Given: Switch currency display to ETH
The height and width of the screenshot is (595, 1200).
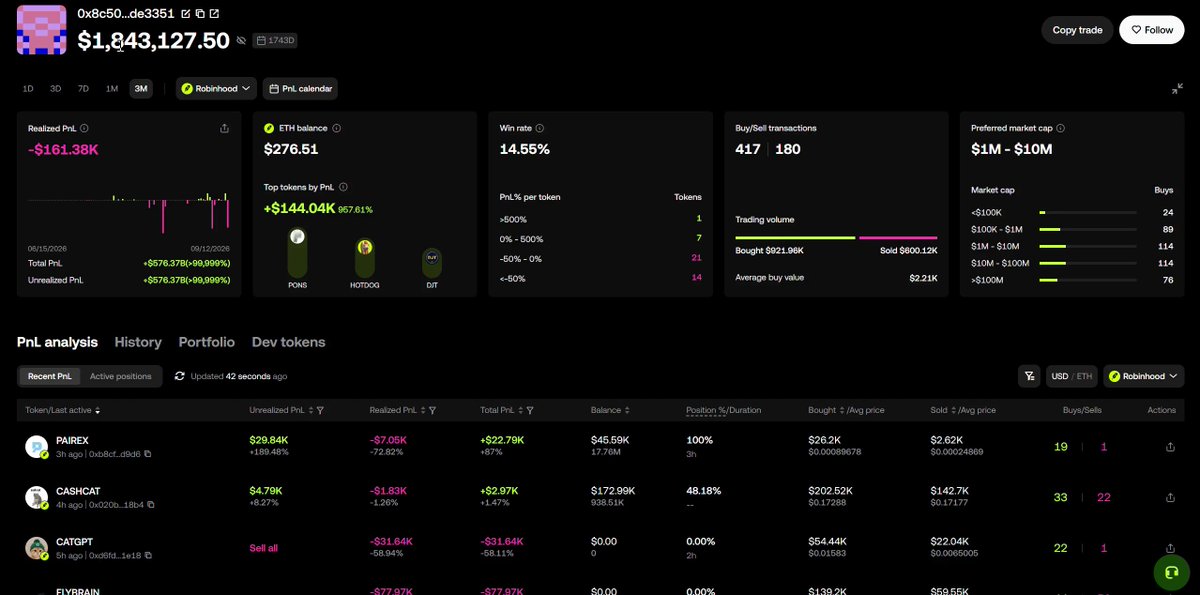Looking at the screenshot, I should point(1085,376).
